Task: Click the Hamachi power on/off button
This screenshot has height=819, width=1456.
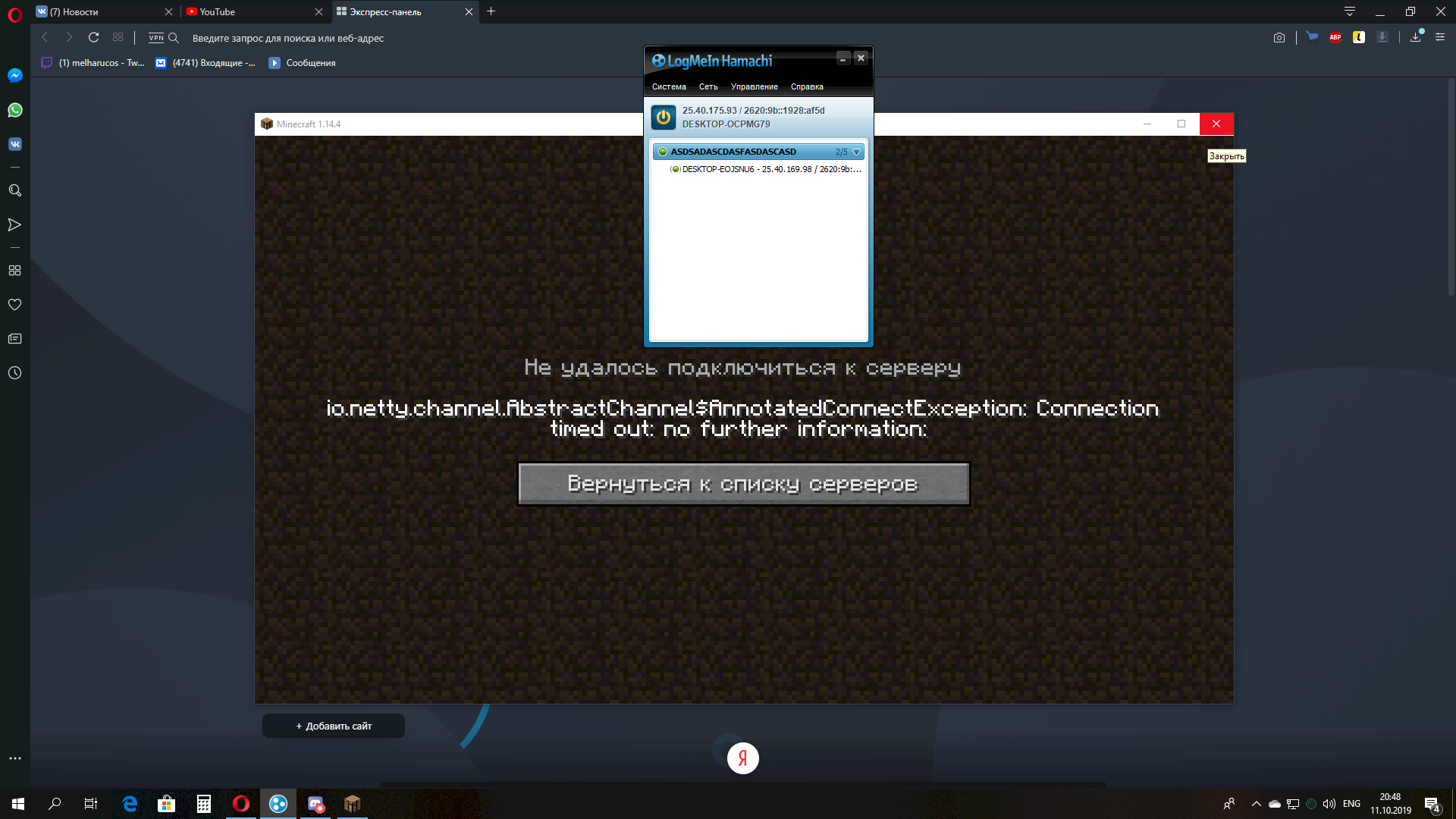Action: pyautogui.click(x=664, y=118)
